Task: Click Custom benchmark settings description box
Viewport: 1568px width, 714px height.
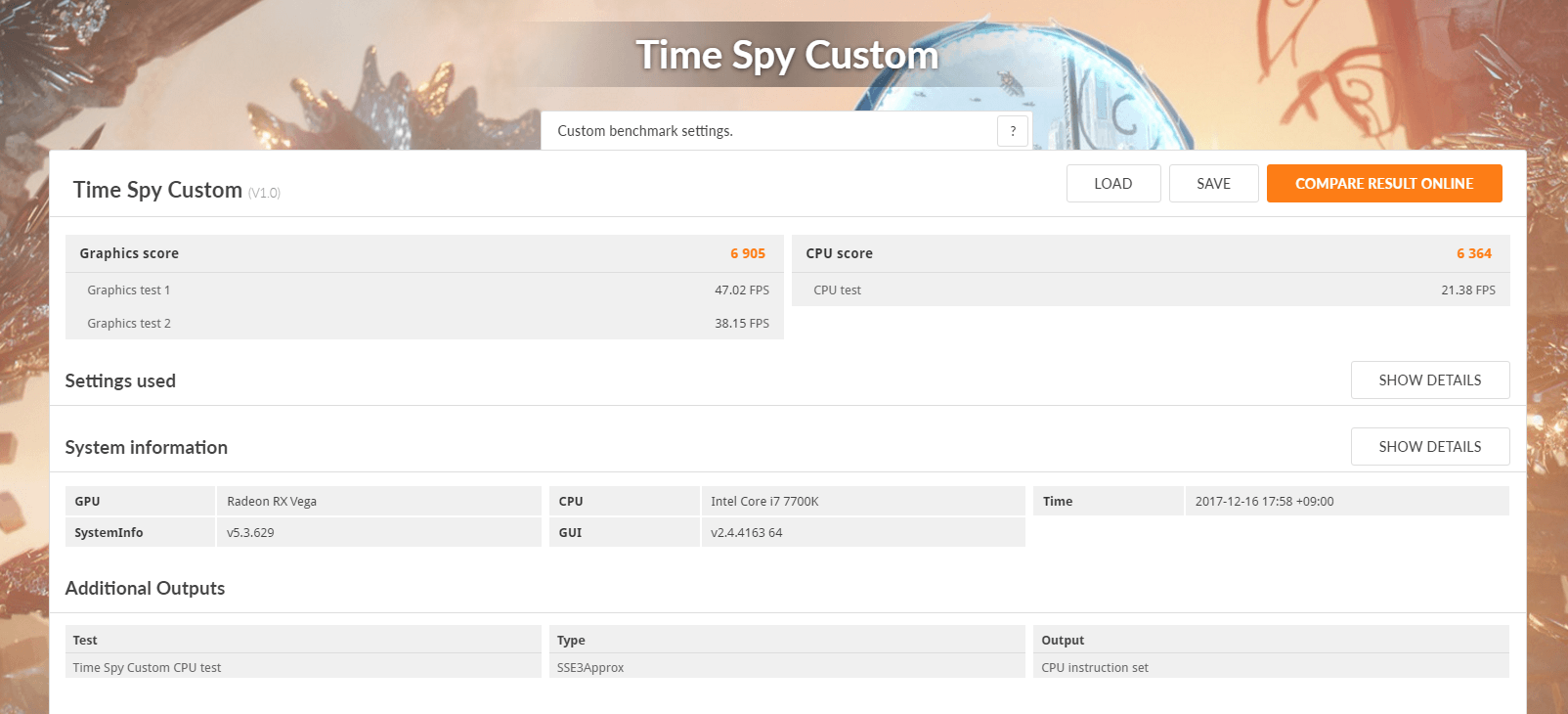Action: click(787, 131)
